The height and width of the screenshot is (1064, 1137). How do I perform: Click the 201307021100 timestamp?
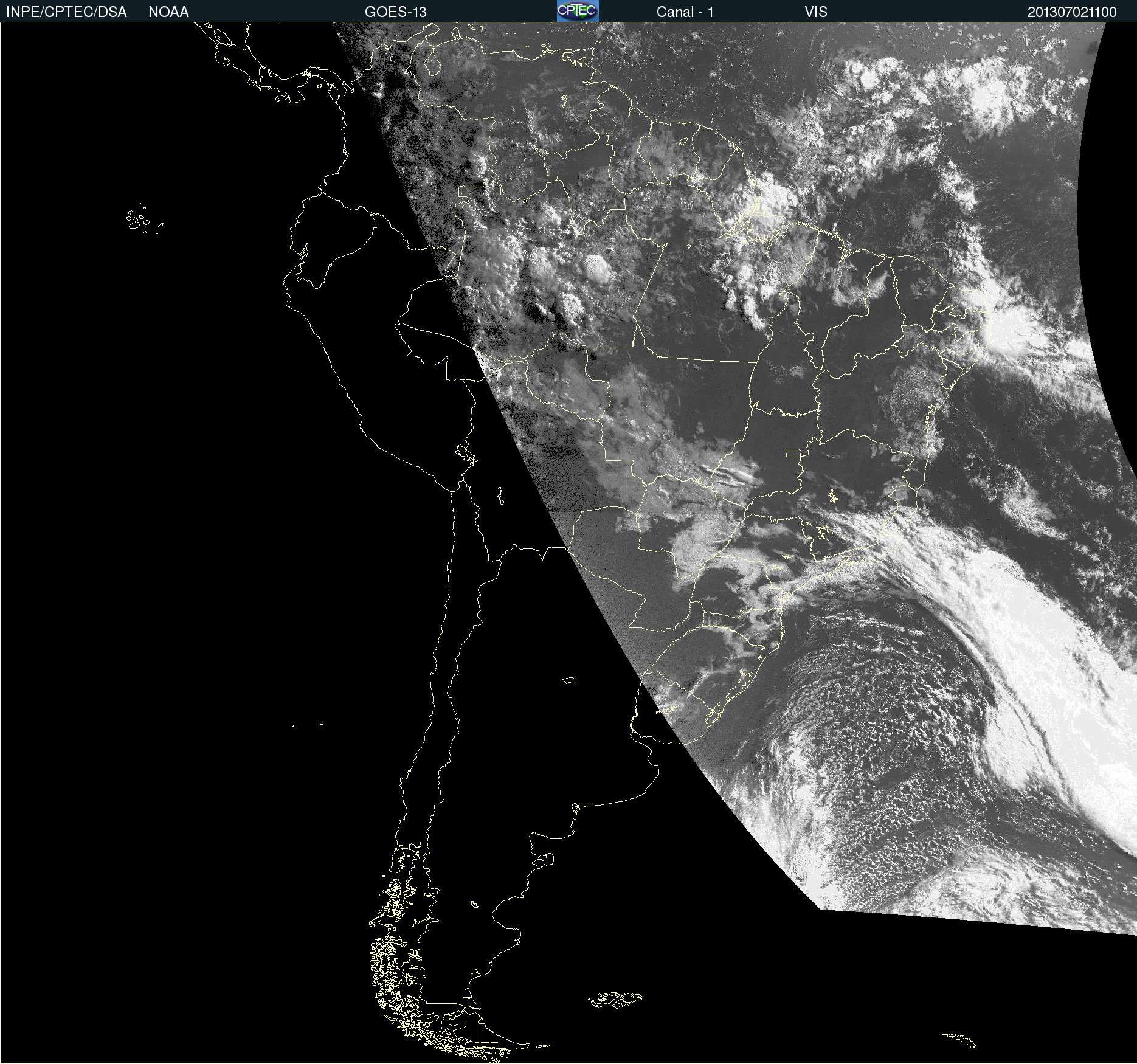click(1072, 12)
